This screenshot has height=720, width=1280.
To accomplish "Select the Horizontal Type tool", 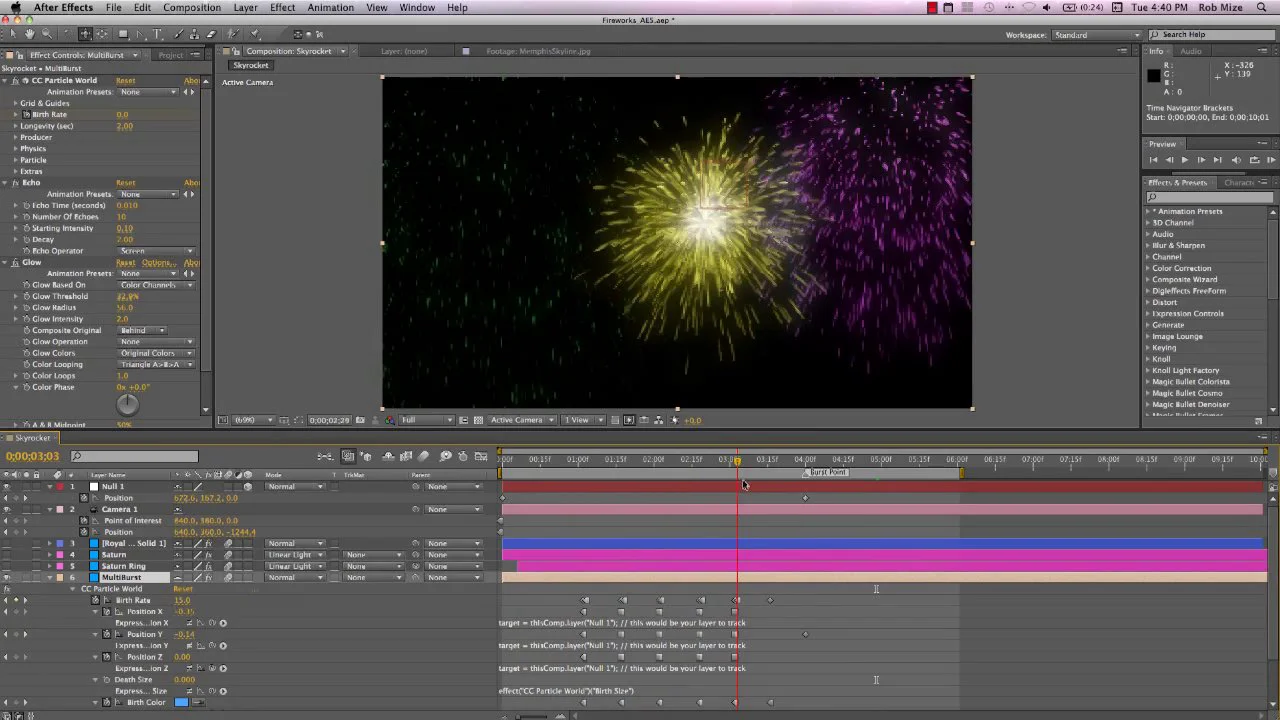I will (157, 34).
